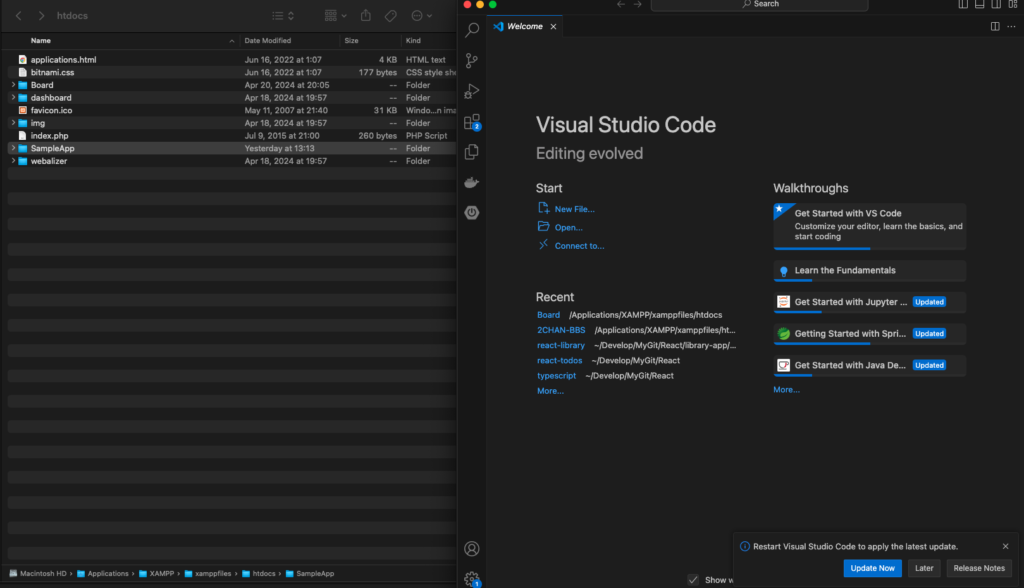Click Release Notes button
This screenshot has height=588, width=1024.
pos(978,568)
